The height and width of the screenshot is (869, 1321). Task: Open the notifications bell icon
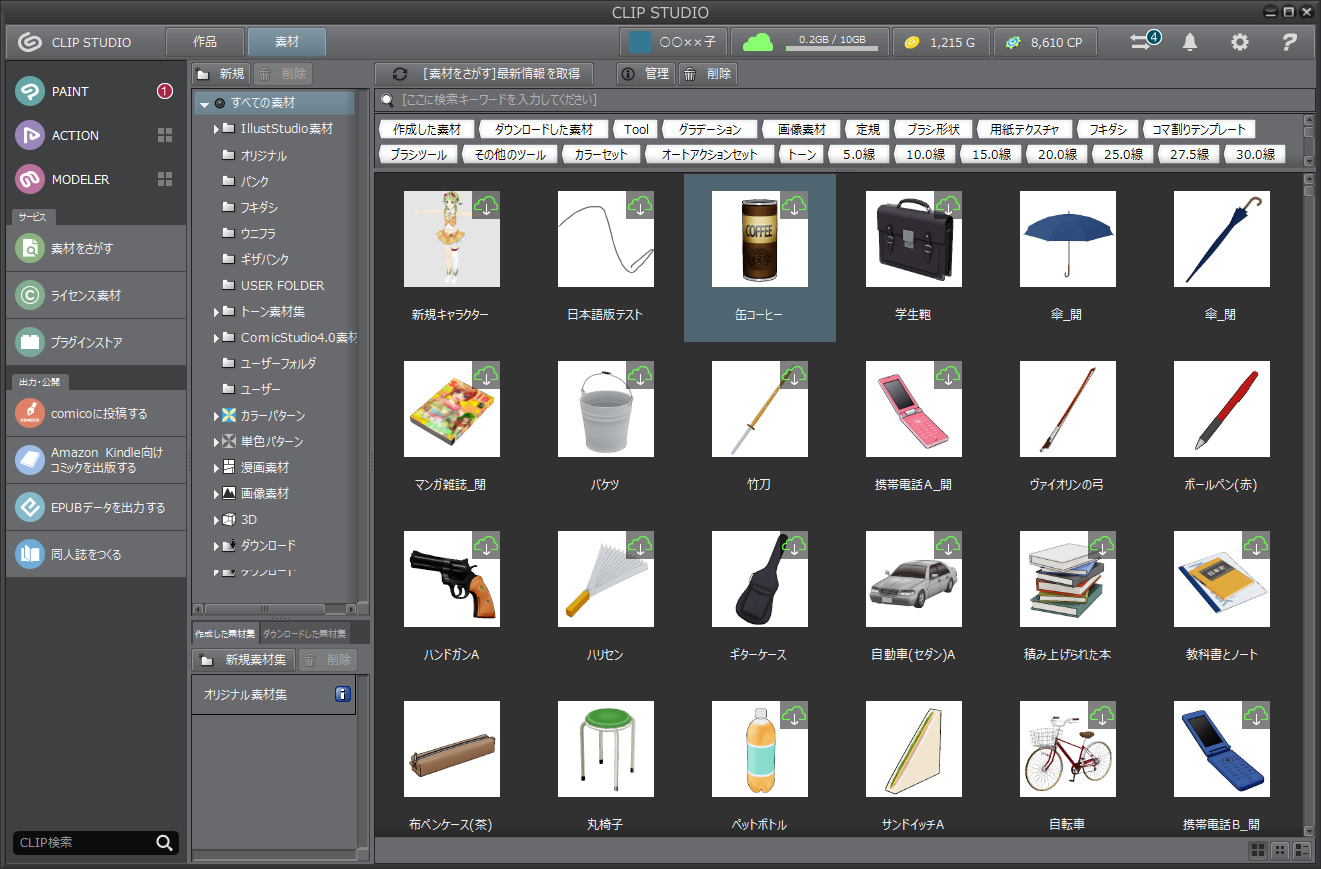coord(1188,42)
